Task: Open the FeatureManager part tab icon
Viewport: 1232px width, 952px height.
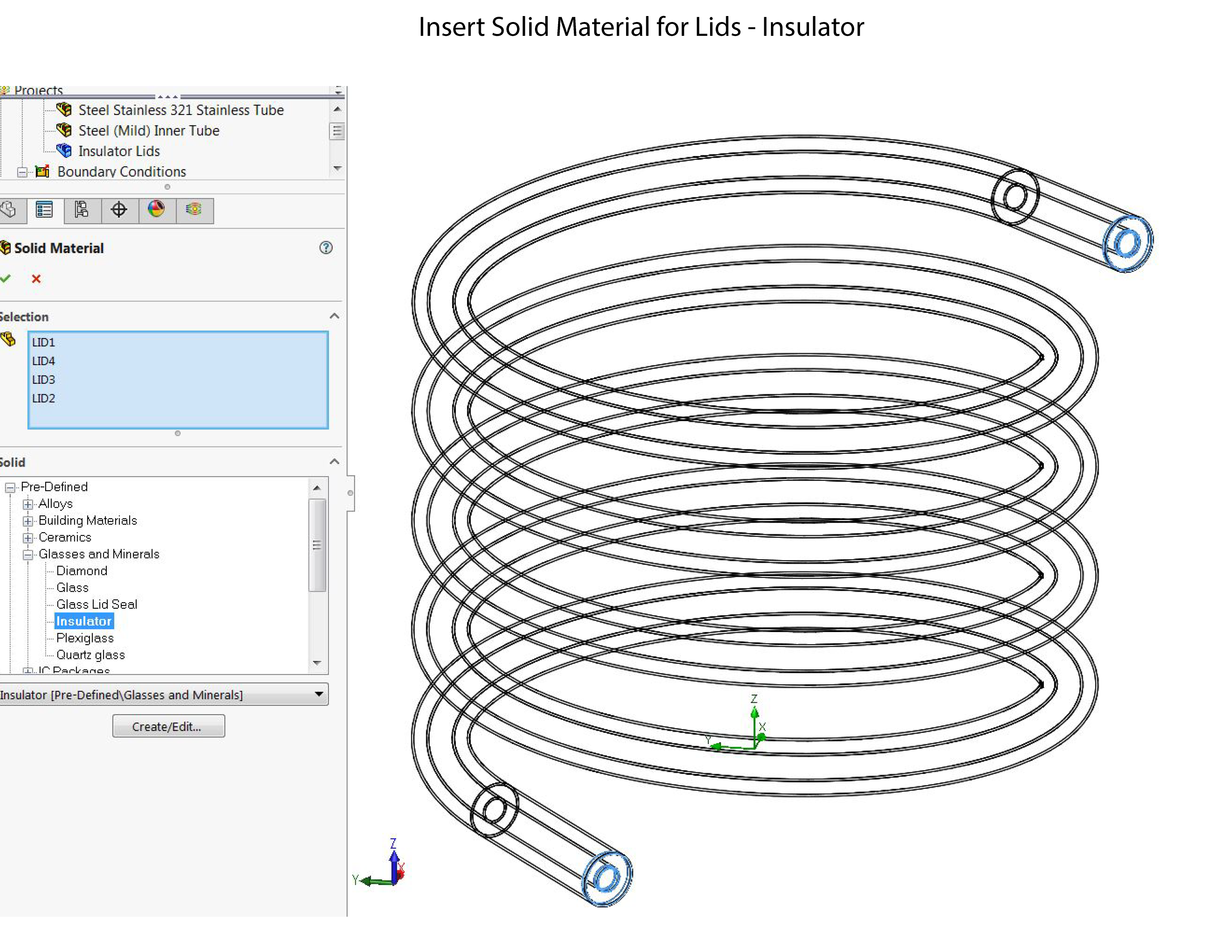Action: [9, 210]
